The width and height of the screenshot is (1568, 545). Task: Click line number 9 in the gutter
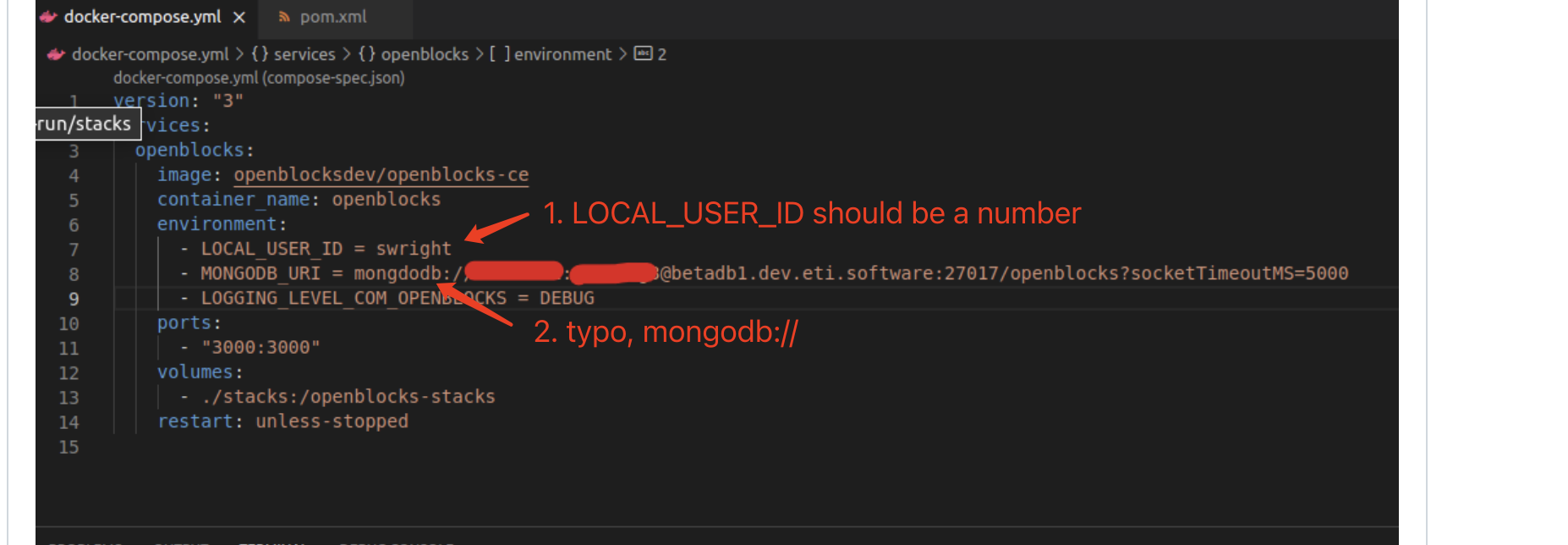point(72,298)
